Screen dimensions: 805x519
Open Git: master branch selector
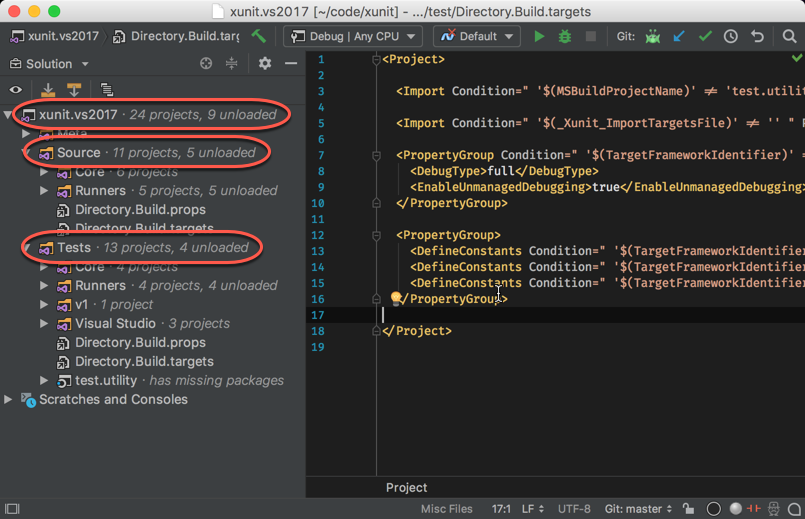(638, 509)
